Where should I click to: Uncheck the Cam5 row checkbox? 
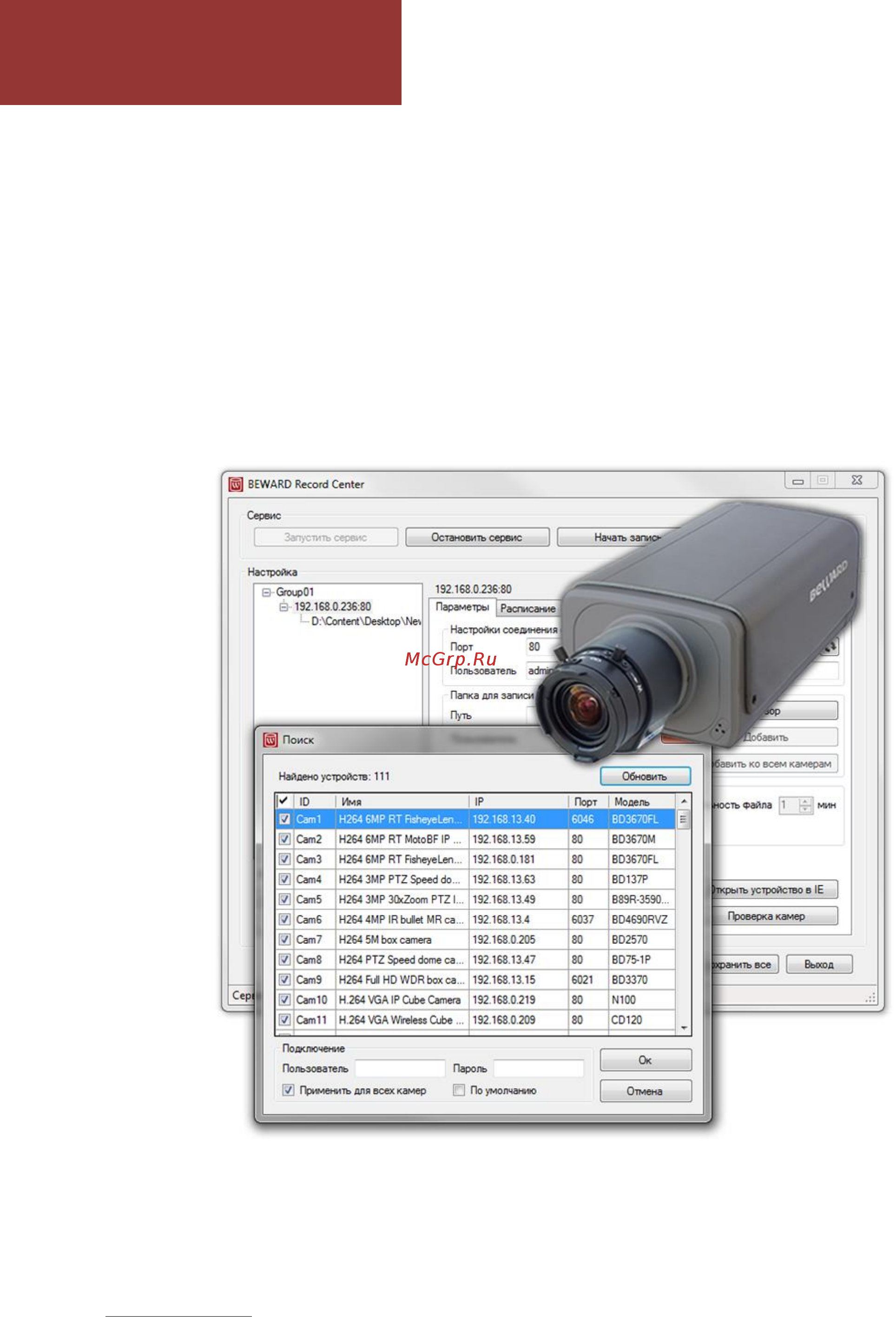pyautogui.click(x=284, y=900)
